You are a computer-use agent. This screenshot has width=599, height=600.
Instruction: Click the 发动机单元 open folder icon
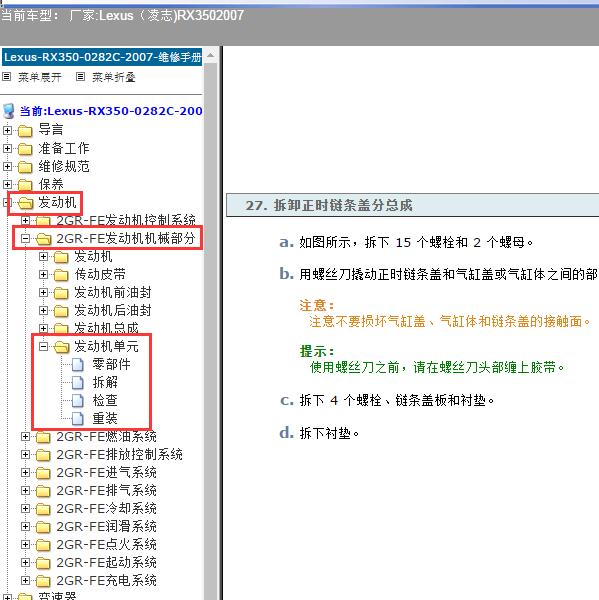[x=62, y=347]
